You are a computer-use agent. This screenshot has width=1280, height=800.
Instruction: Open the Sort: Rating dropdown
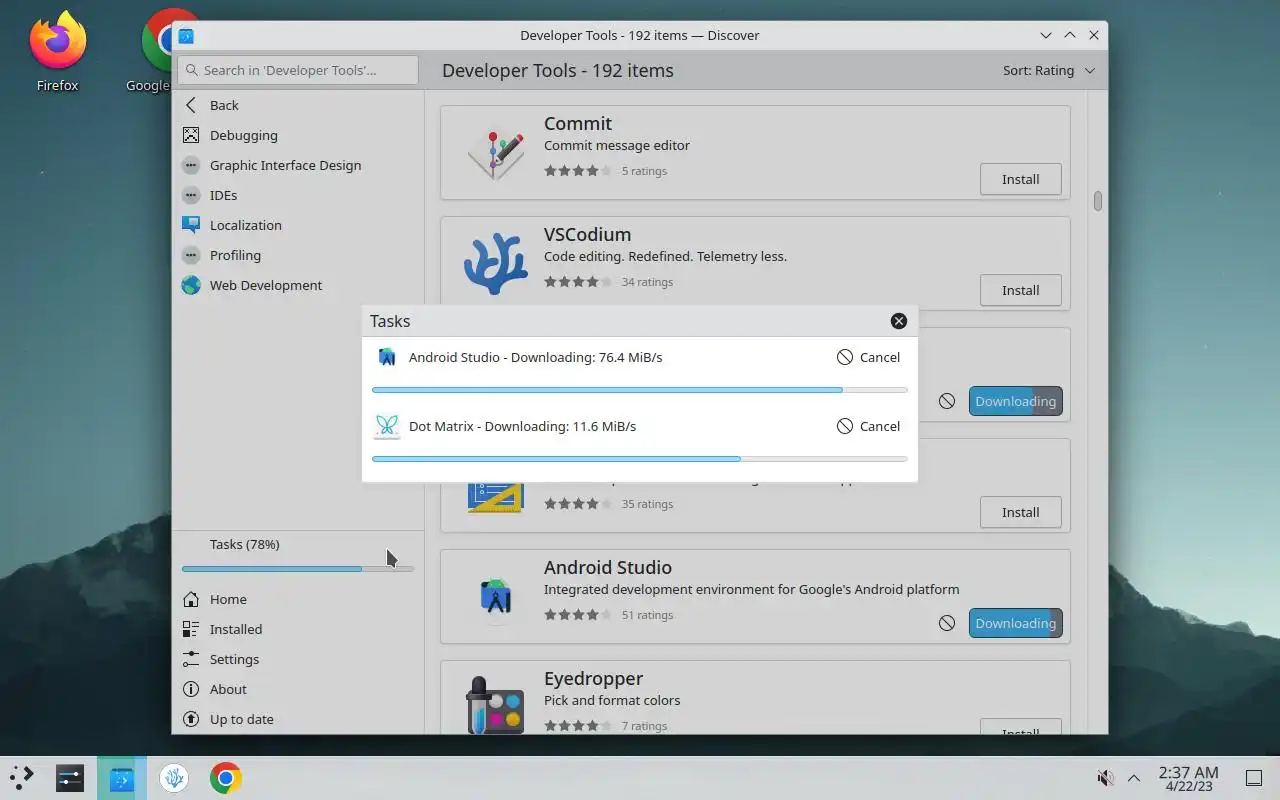coord(1049,70)
